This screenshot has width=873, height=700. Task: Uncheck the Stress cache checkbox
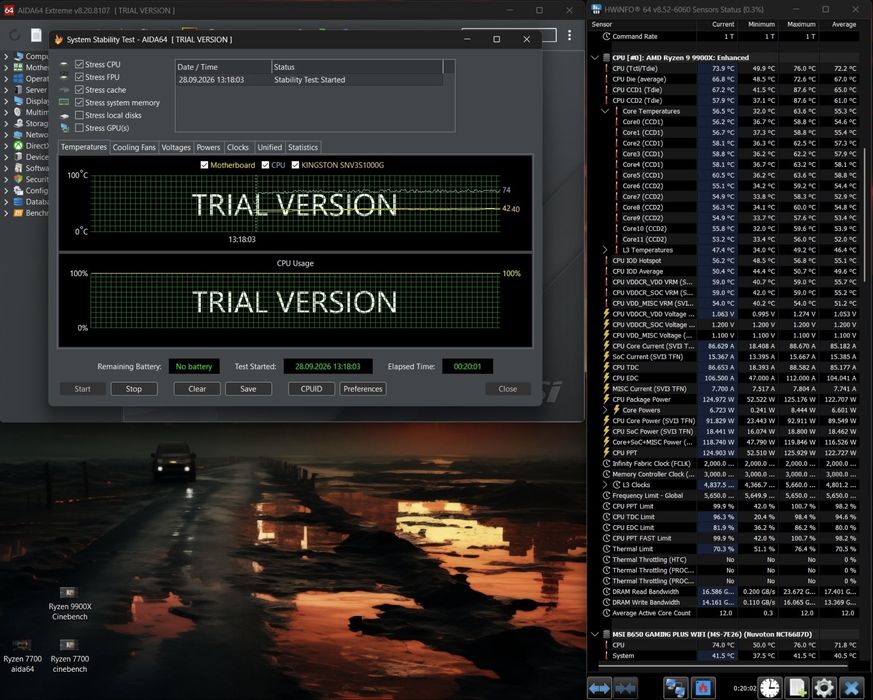(79, 90)
